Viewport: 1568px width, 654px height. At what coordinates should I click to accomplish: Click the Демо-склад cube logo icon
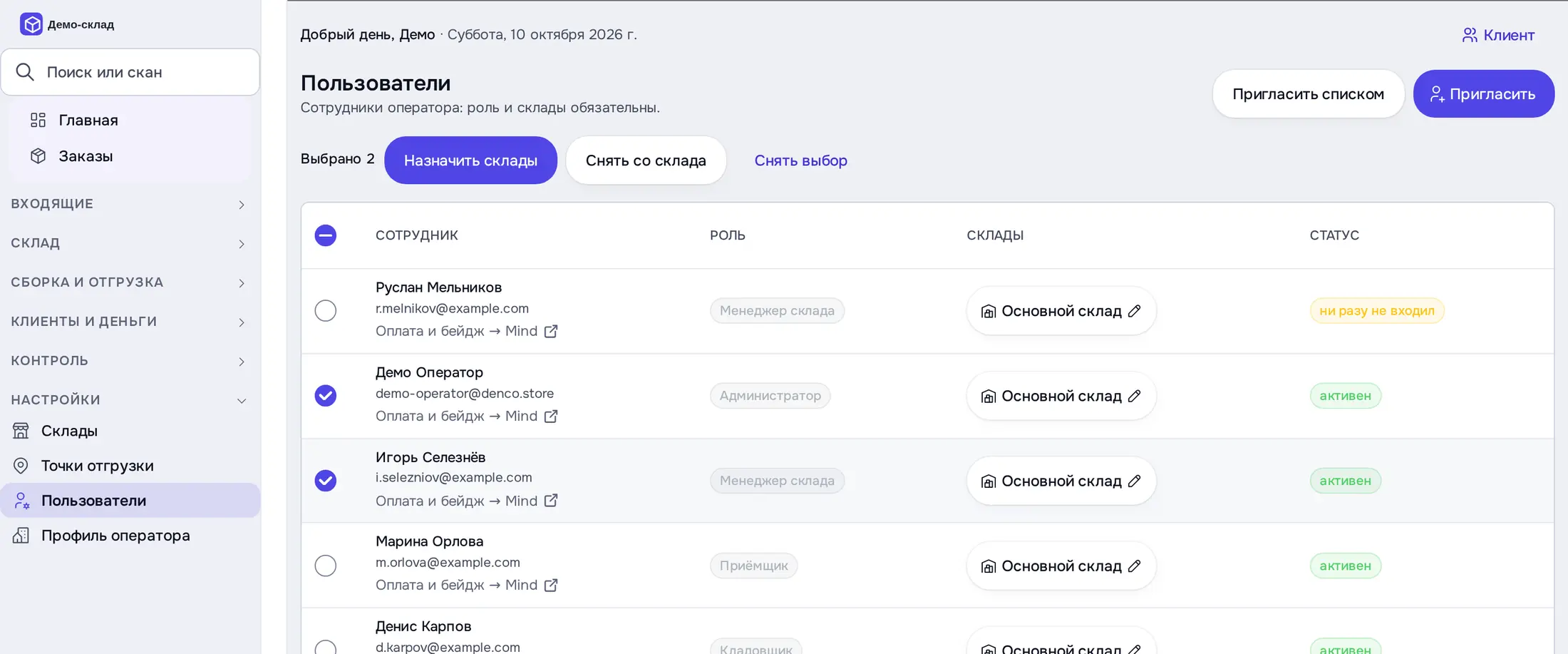coord(31,24)
